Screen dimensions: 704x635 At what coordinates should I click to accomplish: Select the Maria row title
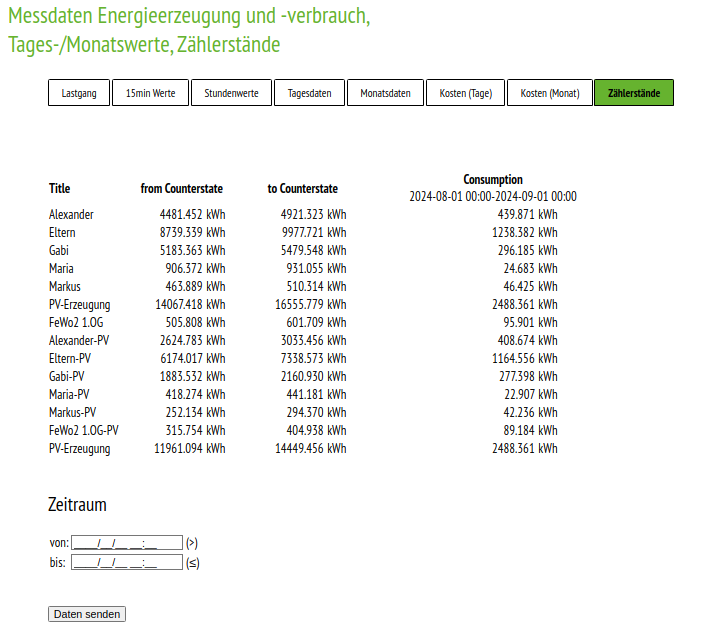[61, 269]
